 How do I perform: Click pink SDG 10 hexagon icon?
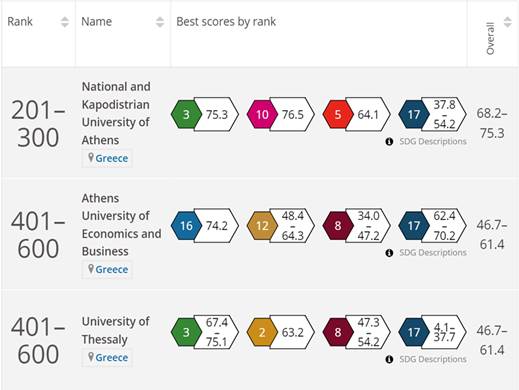[x=262, y=114]
